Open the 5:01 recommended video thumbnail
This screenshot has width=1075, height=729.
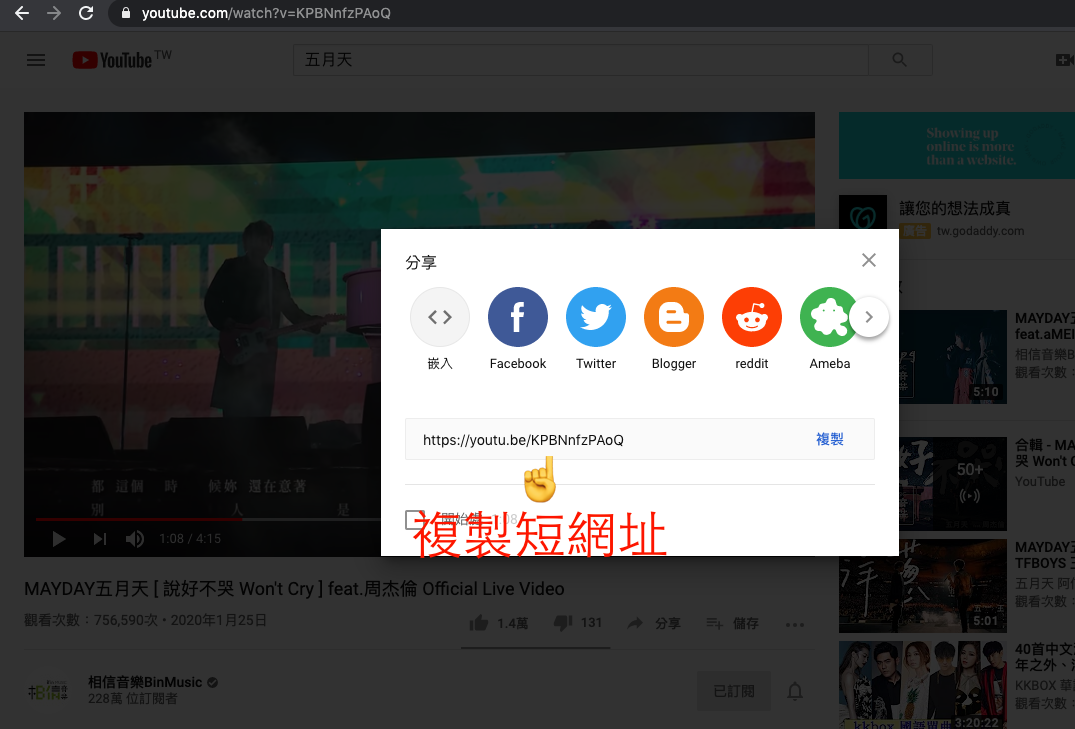point(923,586)
